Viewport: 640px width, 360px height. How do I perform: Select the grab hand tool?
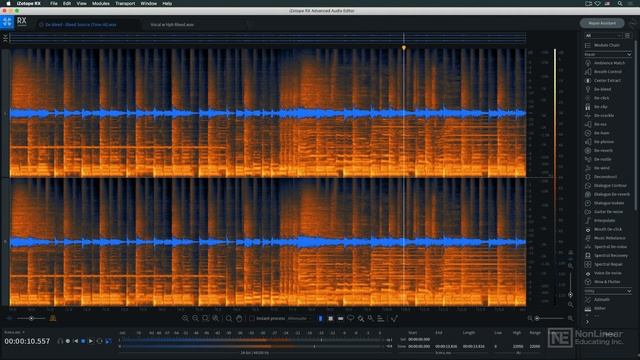[239, 318]
